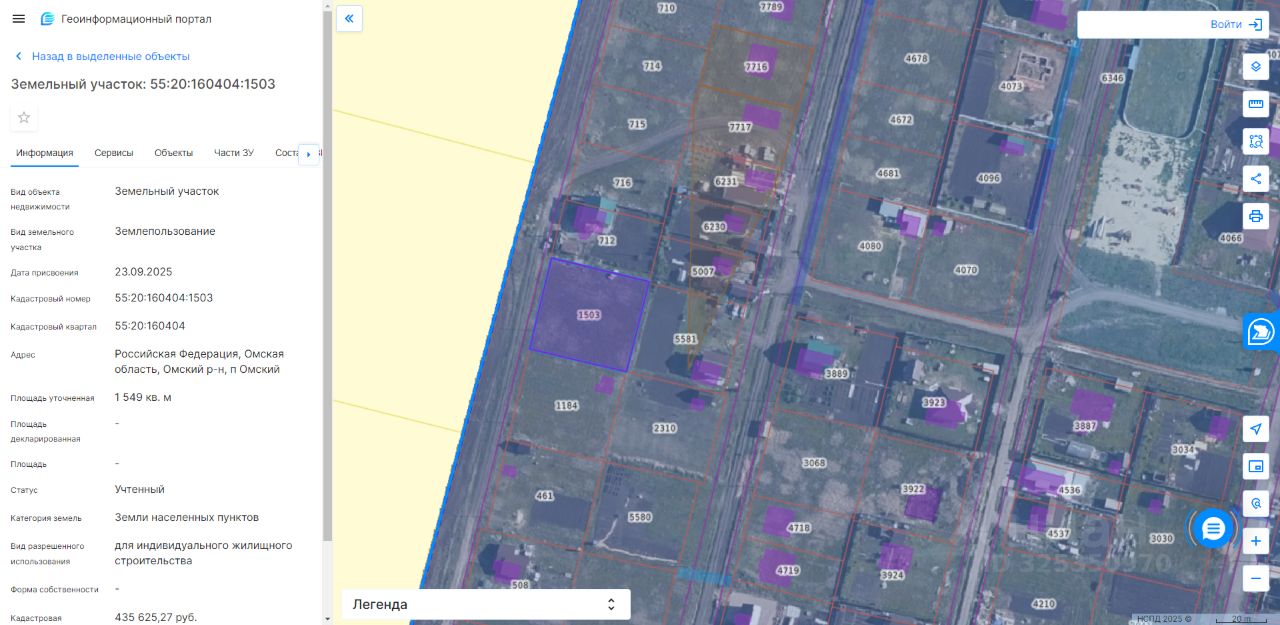Viewport: 1280px width, 625px height.
Task: Zoom out on the map
Action: pos(1256,578)
